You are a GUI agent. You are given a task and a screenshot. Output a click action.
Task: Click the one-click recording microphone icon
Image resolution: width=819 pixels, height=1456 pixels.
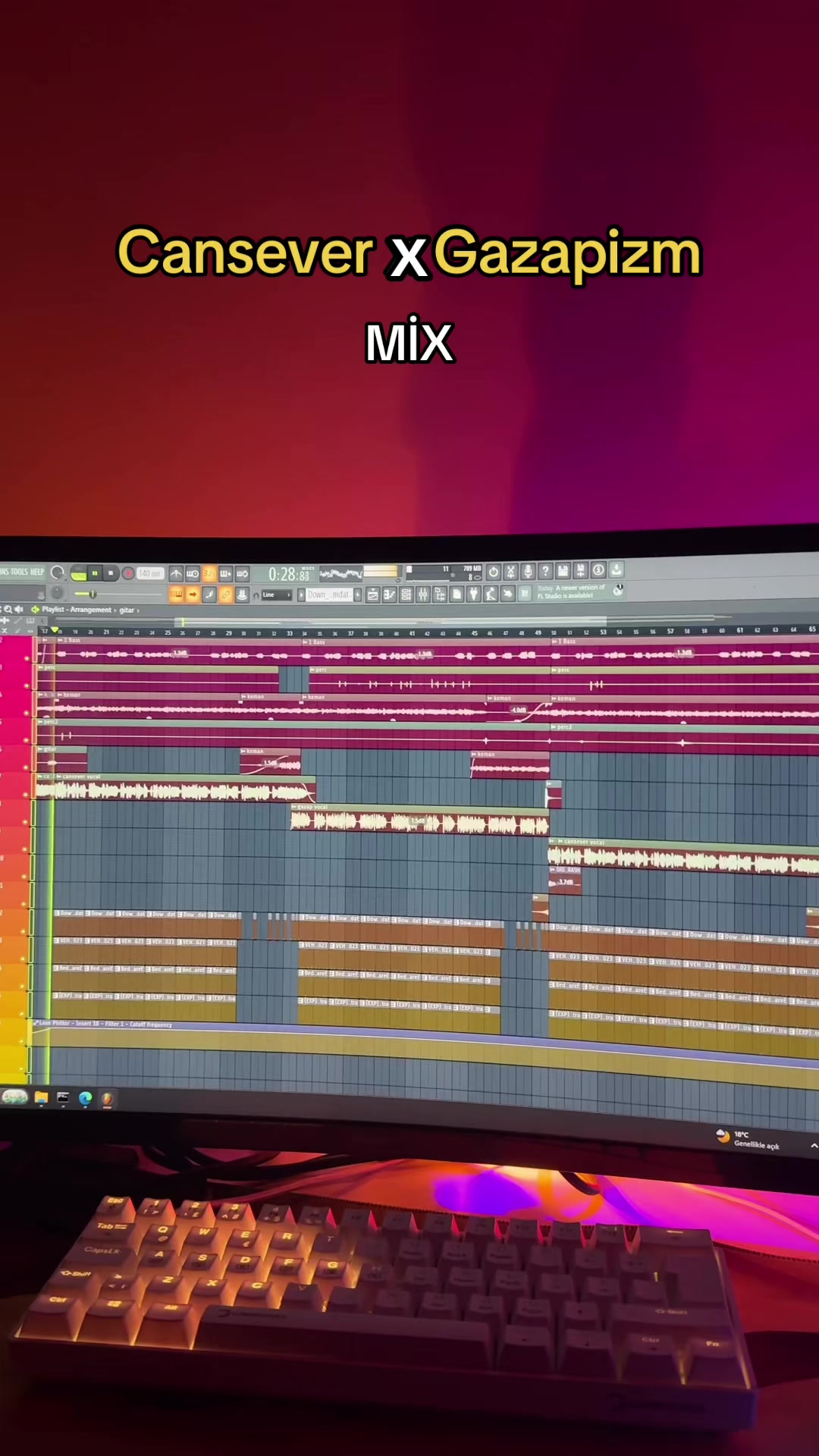tap(528, 572)
